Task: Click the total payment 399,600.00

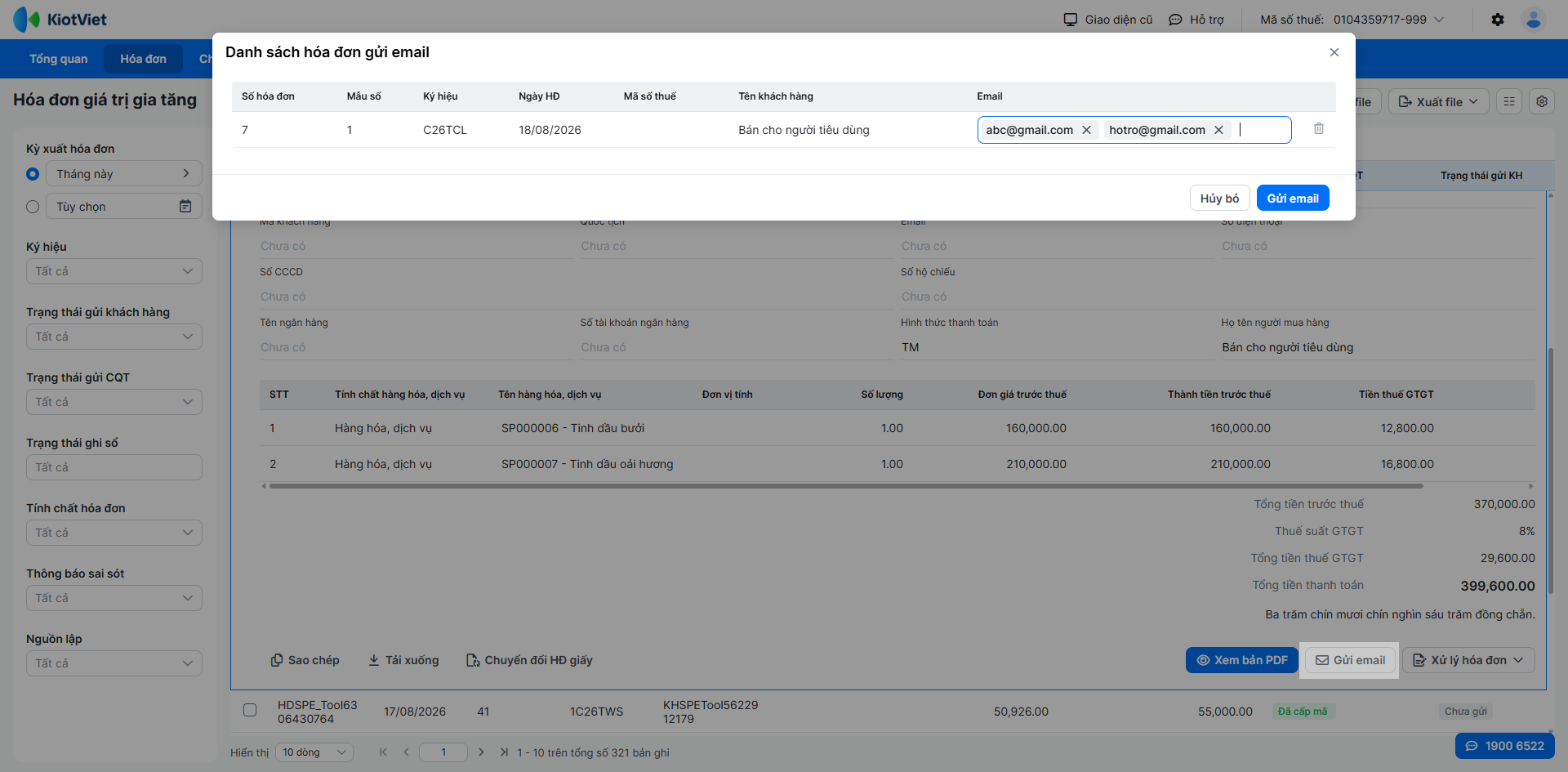Action: (x=1498, y=586)
